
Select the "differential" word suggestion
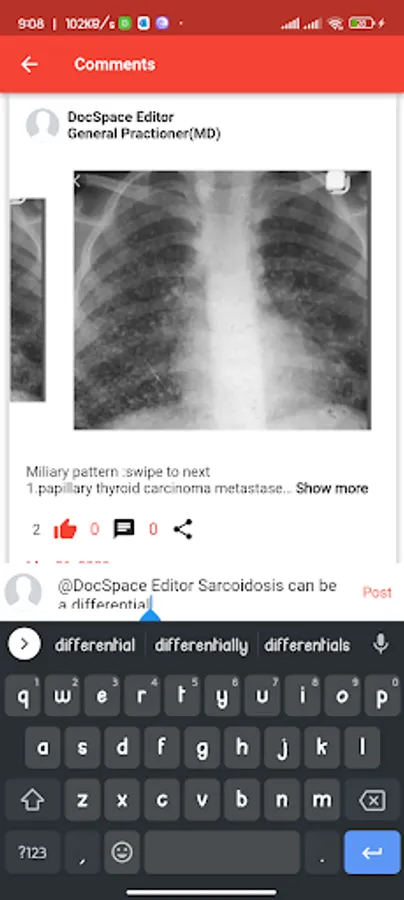[95, 645]
